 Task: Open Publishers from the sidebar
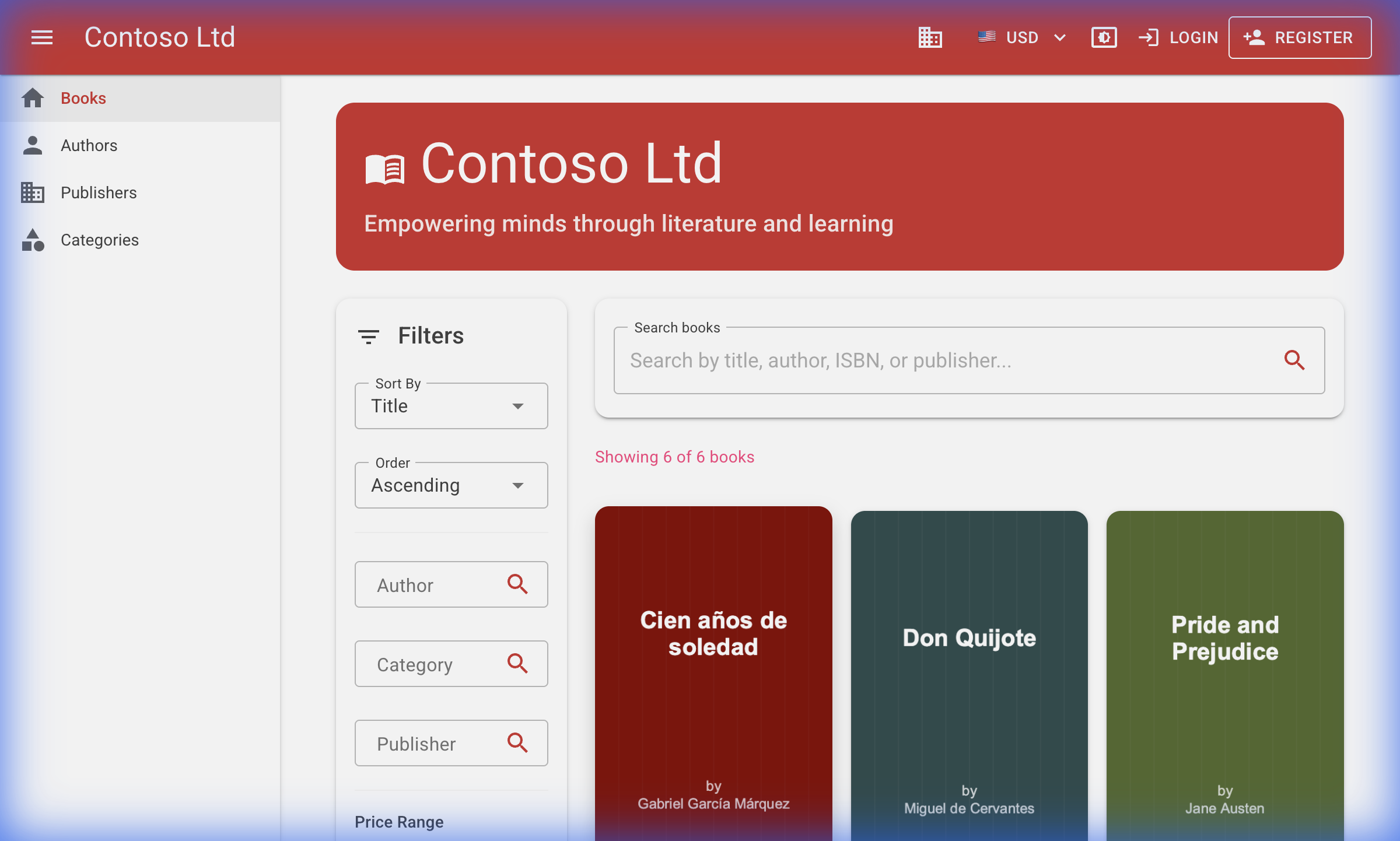(140, 192)
